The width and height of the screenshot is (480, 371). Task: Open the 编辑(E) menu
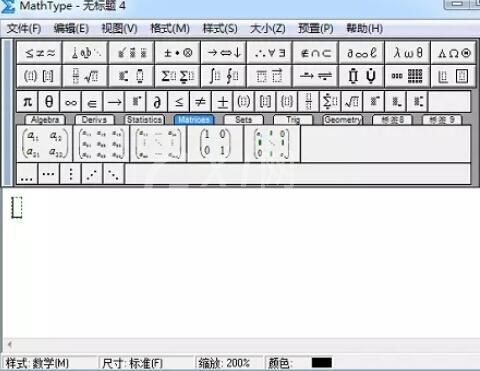tap(71, 29)
